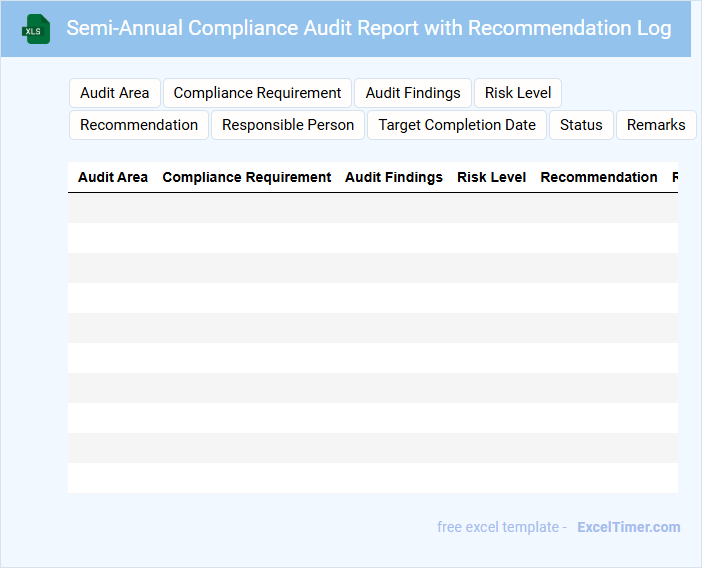
Task: Click the Compliance Requirement tag
Action: 257,93
